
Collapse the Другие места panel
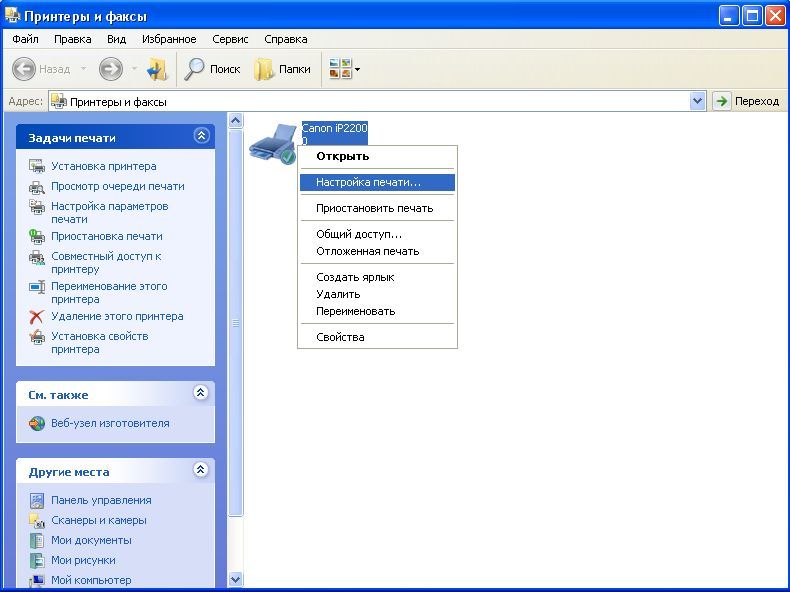coord(201,471)
